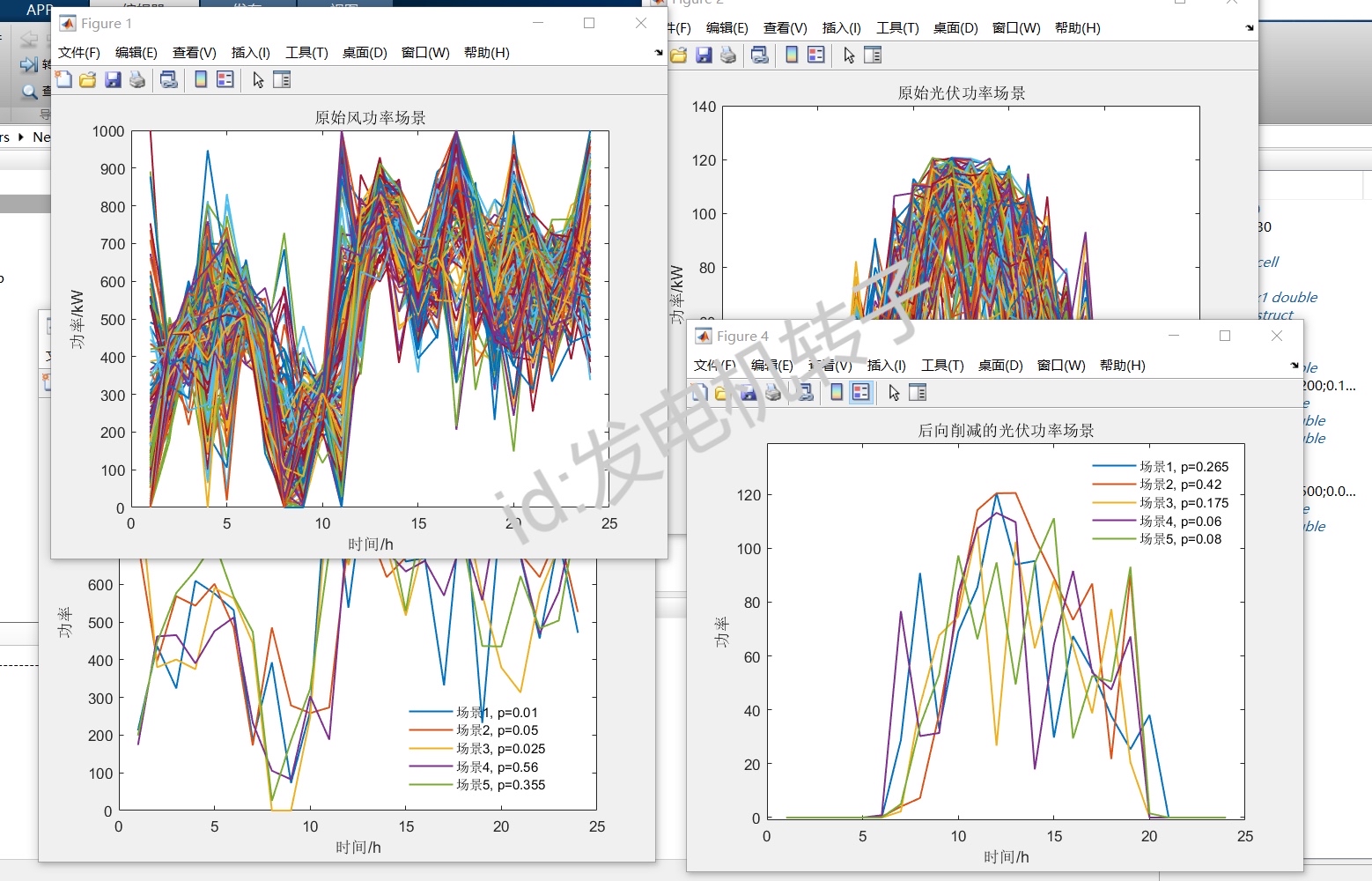Open 插入(I) menu in Figure 2
Image resolution: width=1372 pixels, height=881 pixels.
[842, 28]
